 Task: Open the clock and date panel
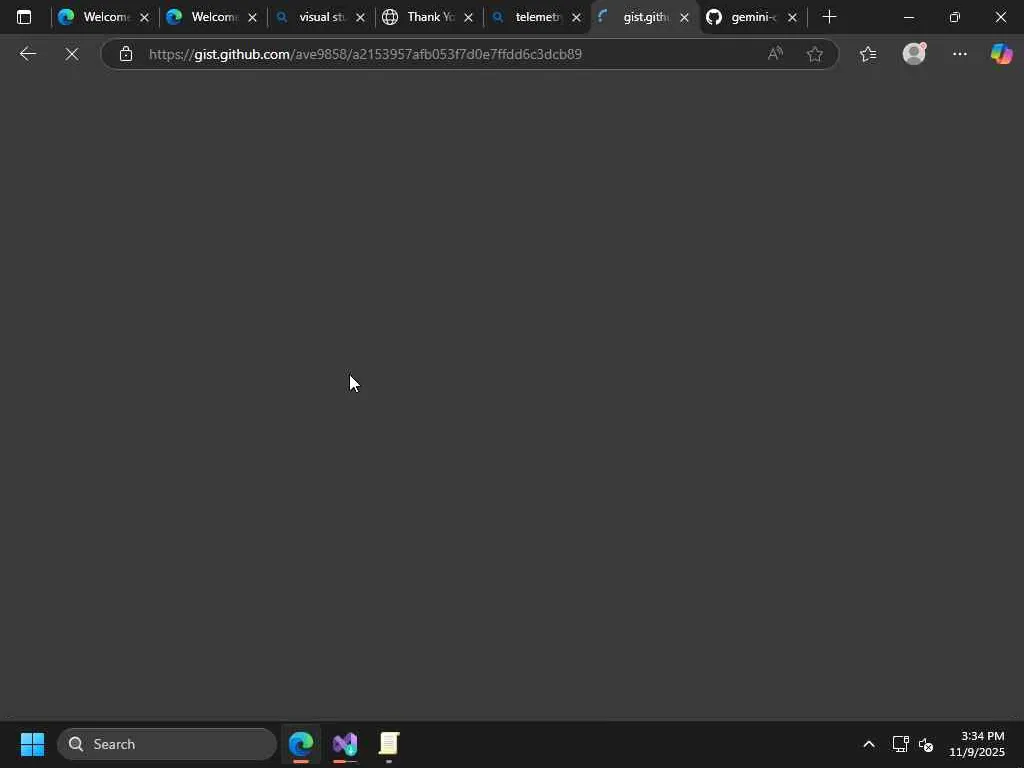(x=976, y=744)
